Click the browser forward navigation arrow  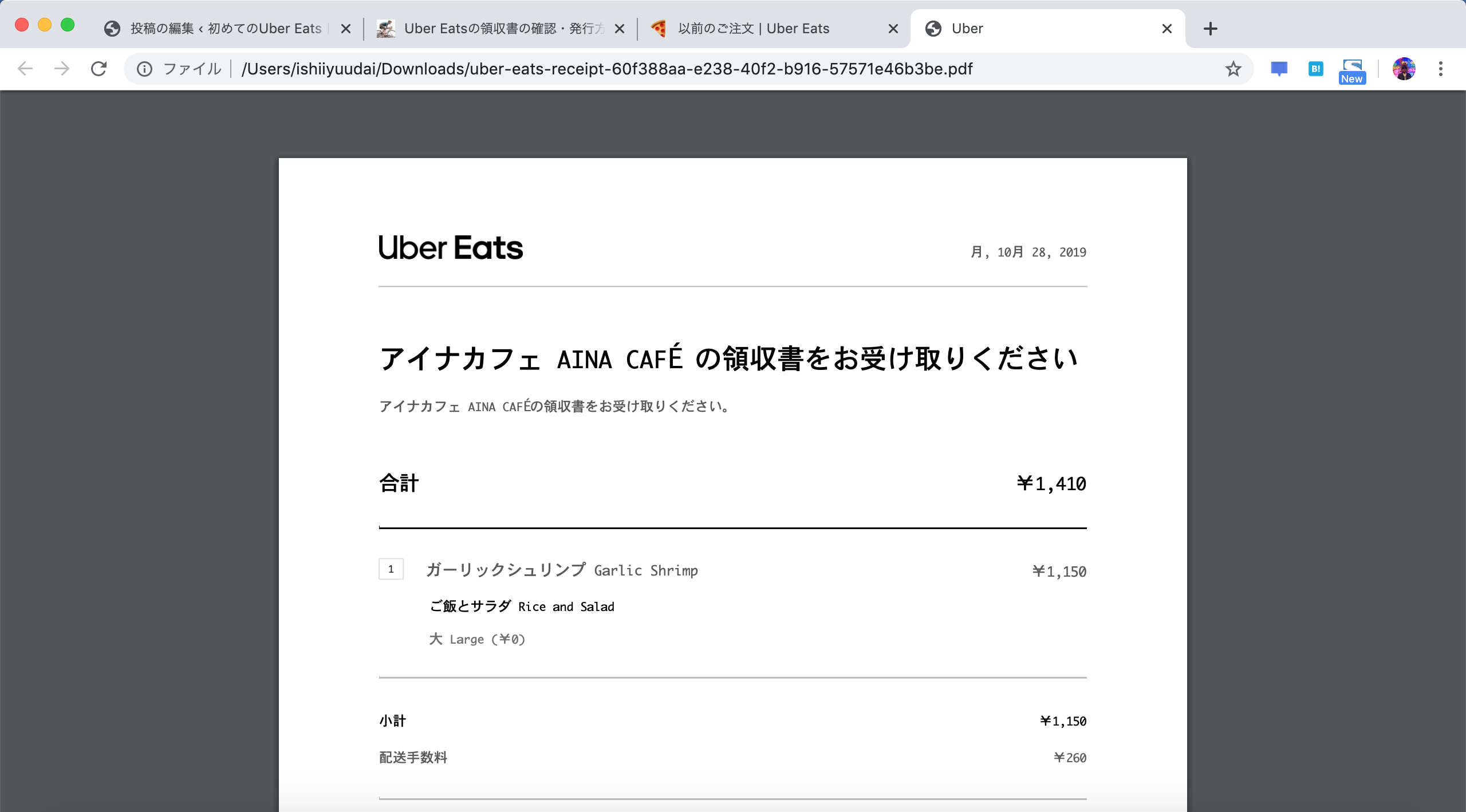pyautogui.click(x=61, y=68)
